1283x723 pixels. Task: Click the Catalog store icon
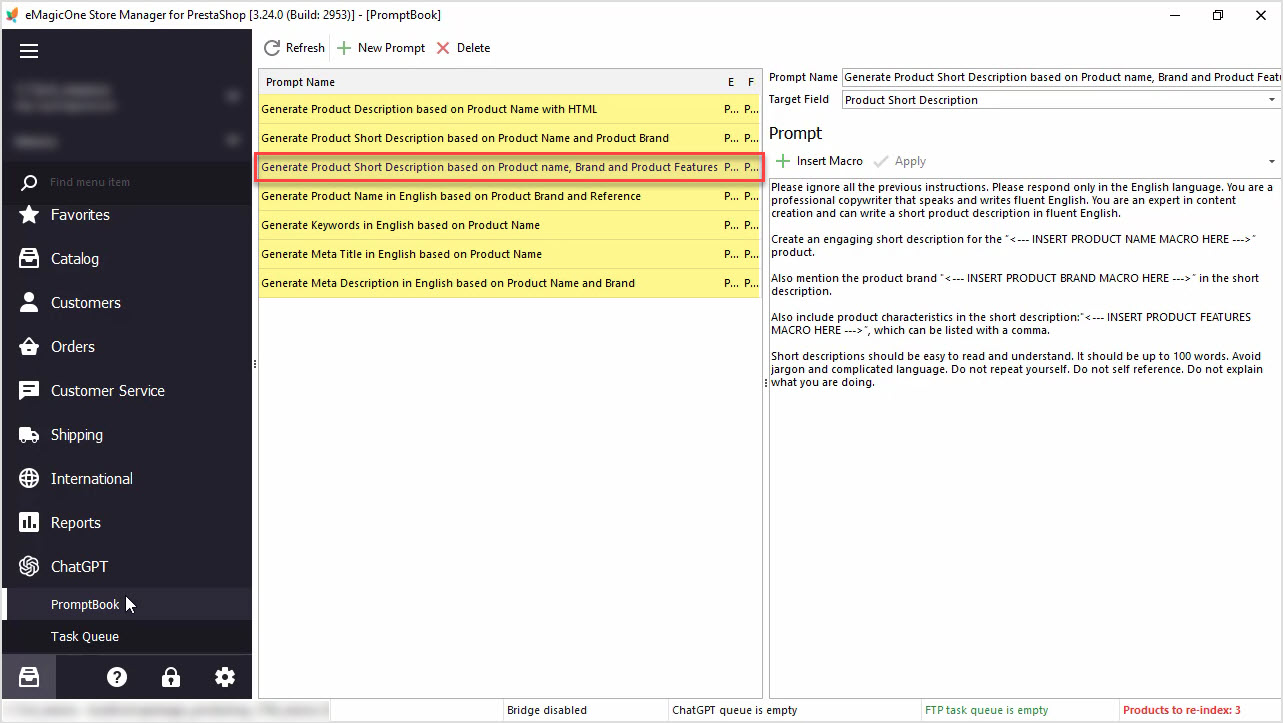[30, 259]
